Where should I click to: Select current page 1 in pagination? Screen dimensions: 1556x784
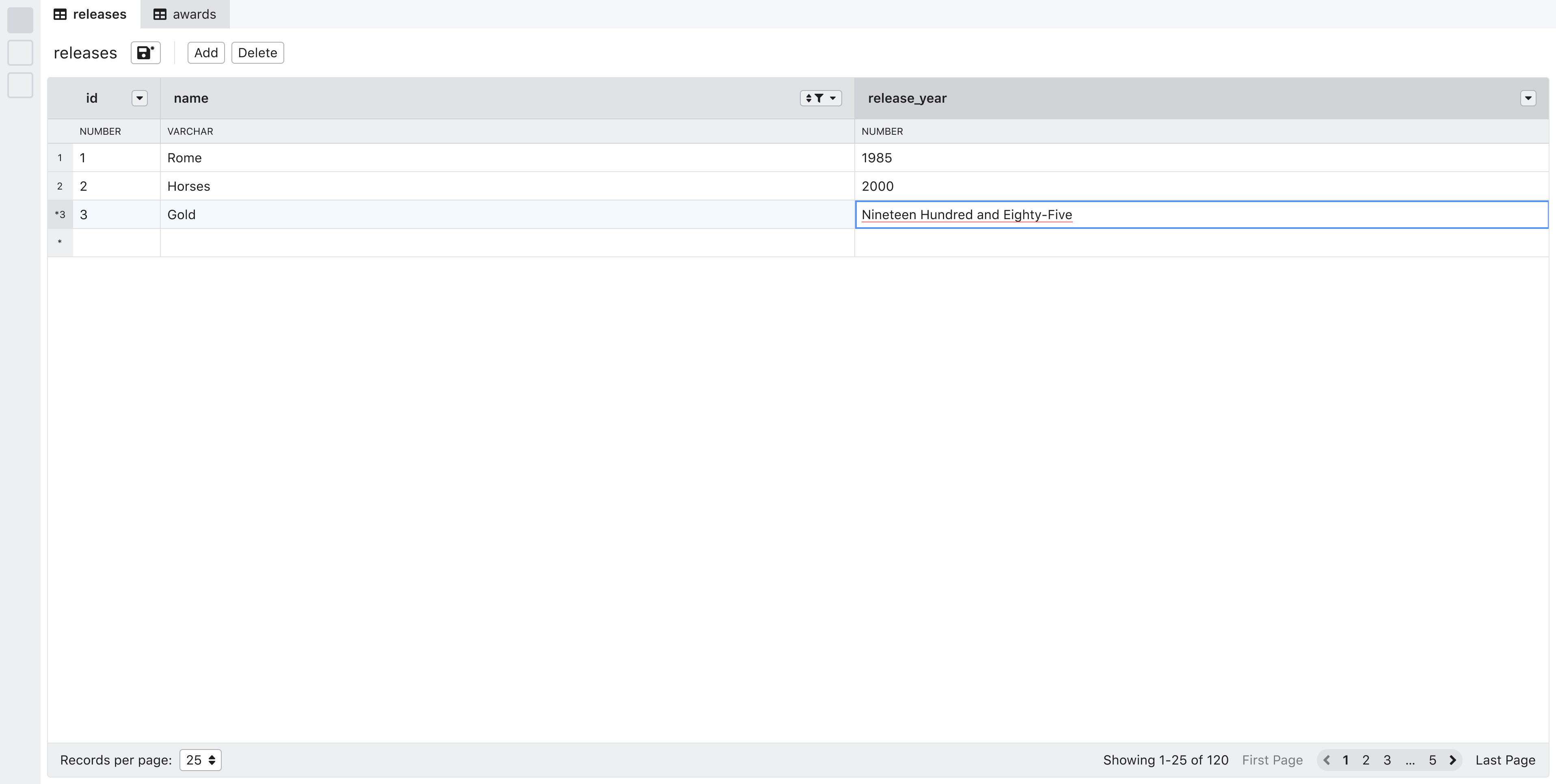coord(1346,760)
